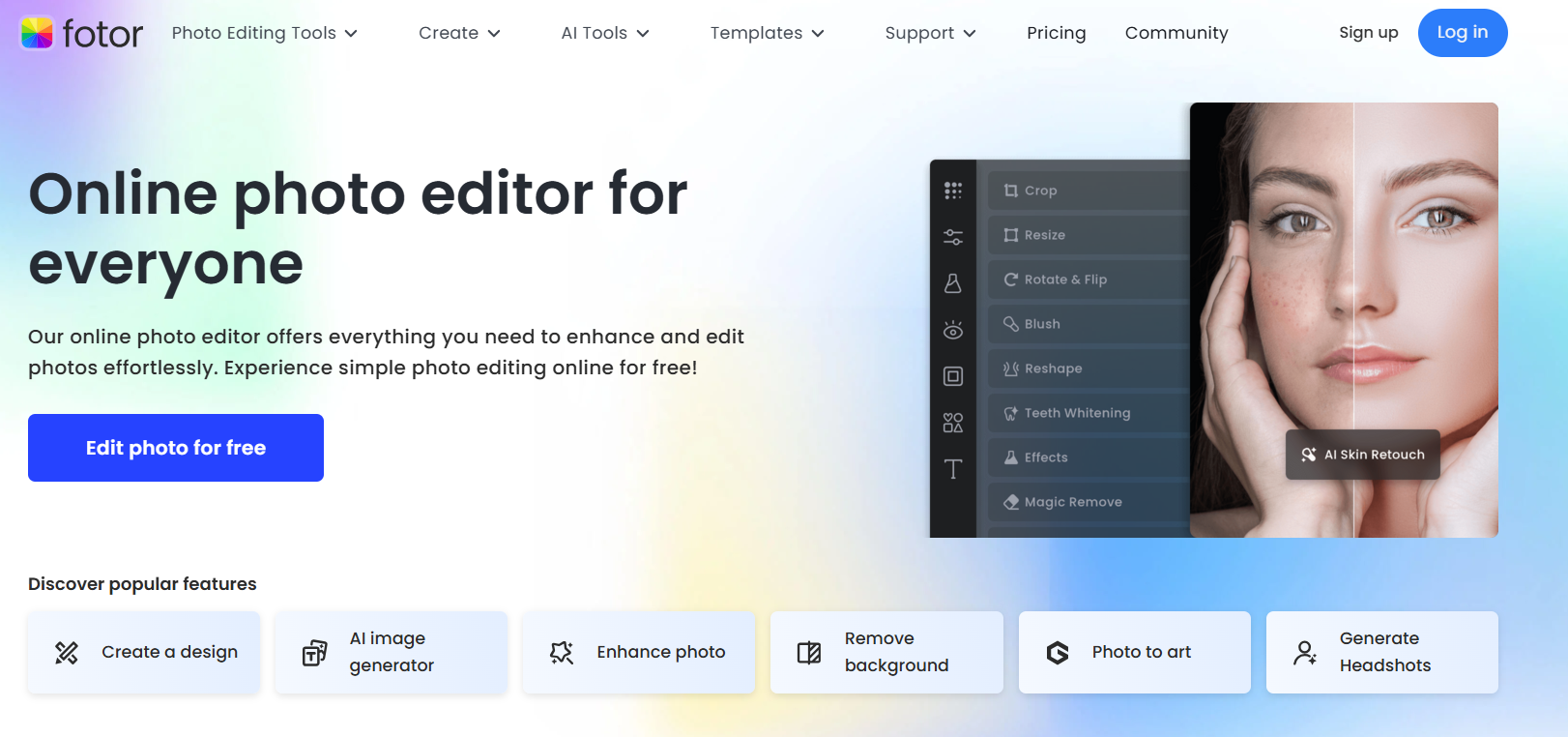The width and height of the screenshot is (1568, 737).
Task: Expand the Photo Editing Tools dropdown
Action: coord(264,33)
